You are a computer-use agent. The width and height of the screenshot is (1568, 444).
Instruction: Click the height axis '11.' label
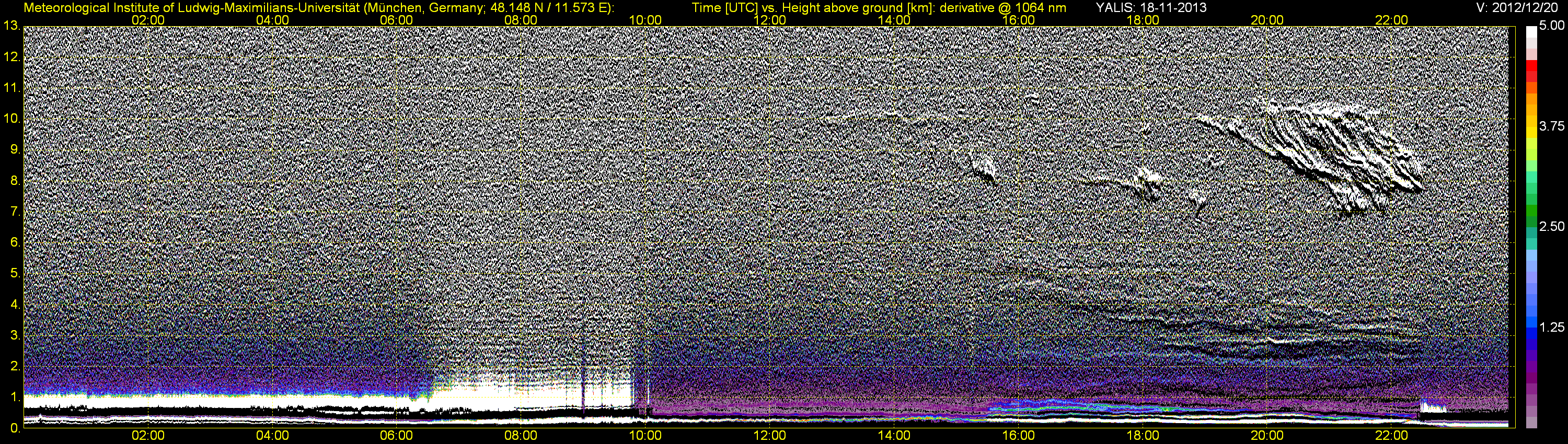pos(11,88)
